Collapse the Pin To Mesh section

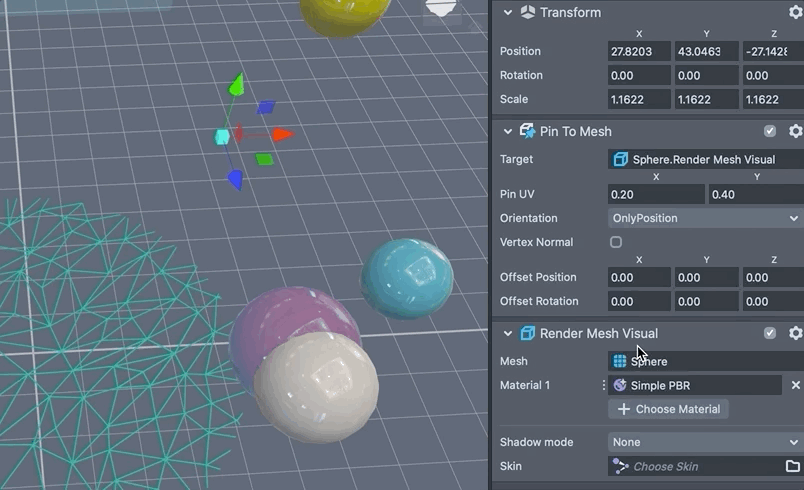[x=508, y=132]
